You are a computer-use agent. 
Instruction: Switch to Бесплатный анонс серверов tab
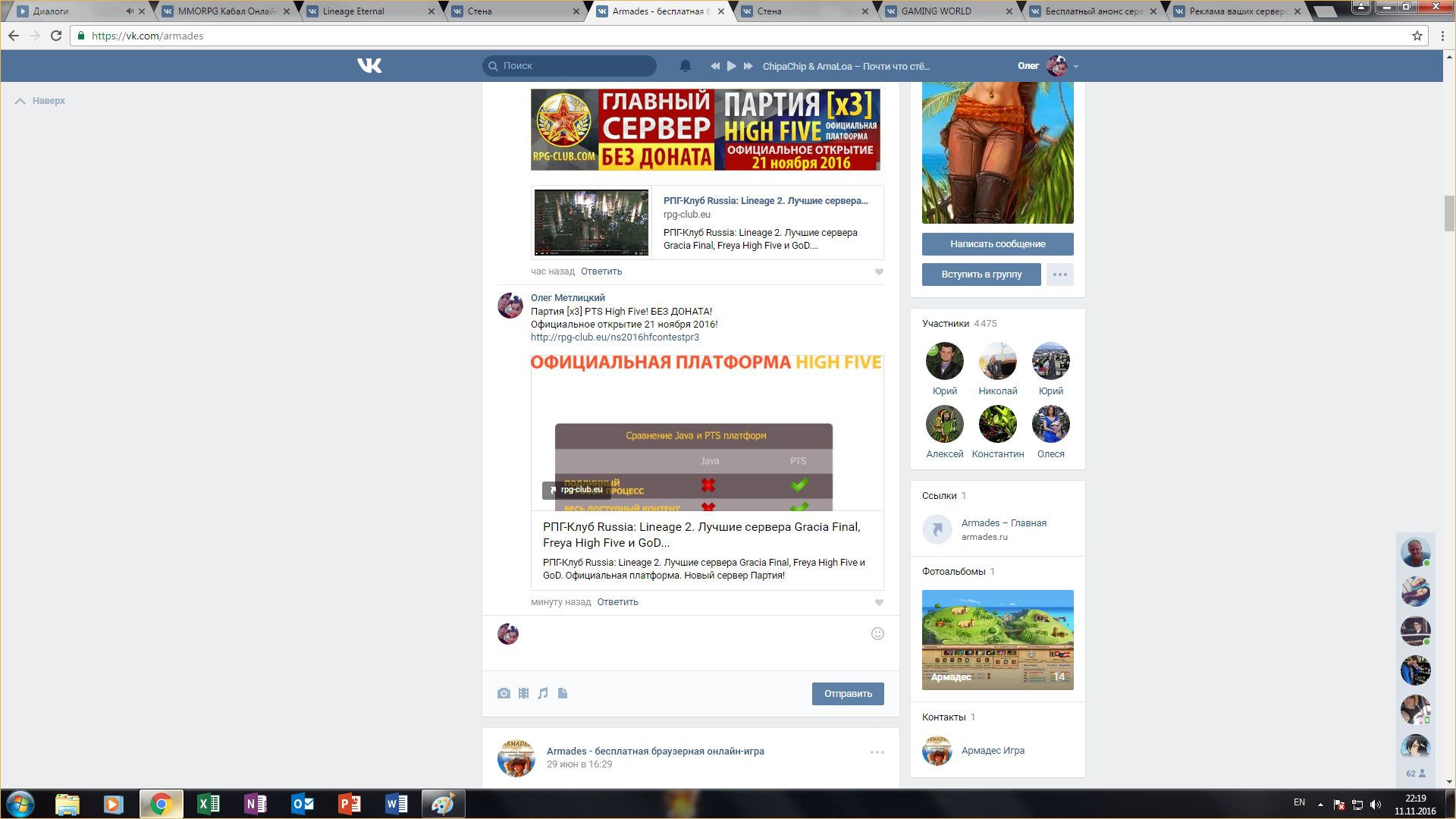(1092, 11)
